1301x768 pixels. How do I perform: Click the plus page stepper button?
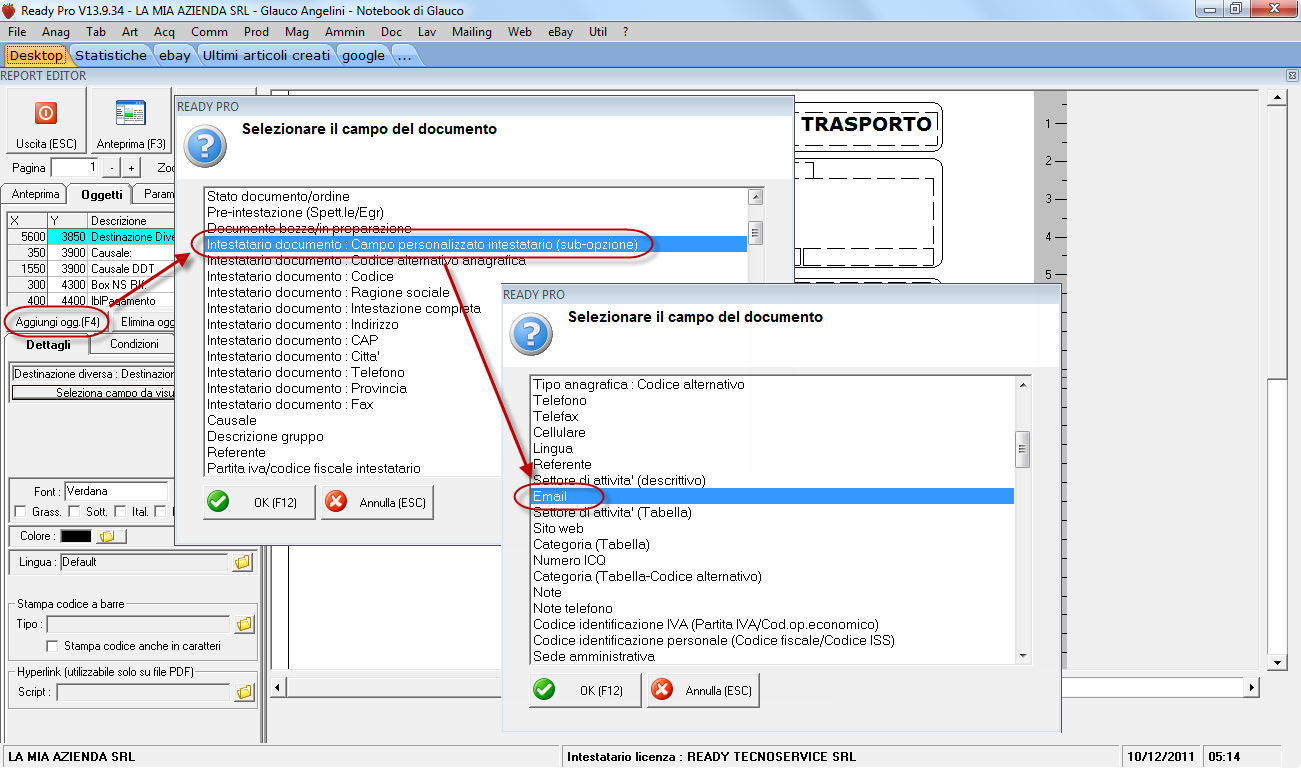[x=131, y=168]
